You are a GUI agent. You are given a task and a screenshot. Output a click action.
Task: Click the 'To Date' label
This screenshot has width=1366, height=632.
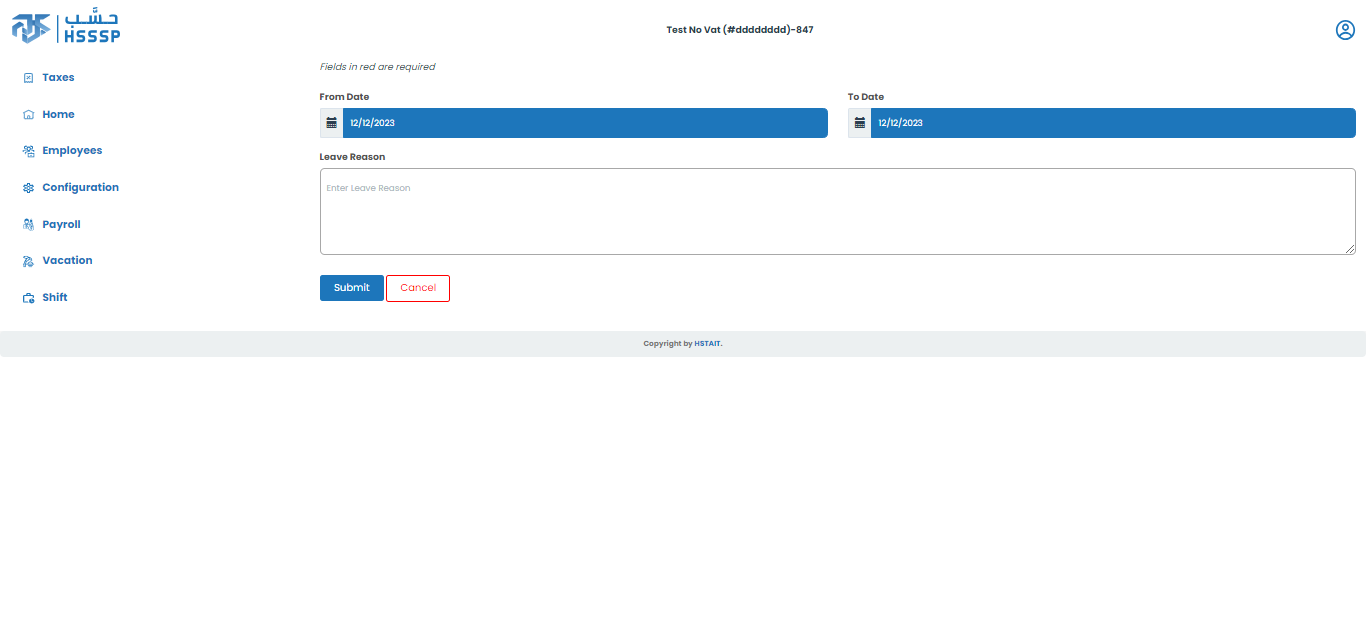click(x=866, y=97)
